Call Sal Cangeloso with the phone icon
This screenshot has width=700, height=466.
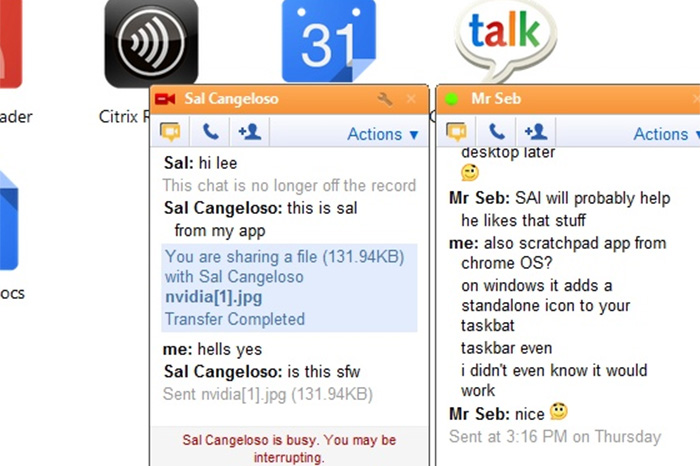(210, 132)
